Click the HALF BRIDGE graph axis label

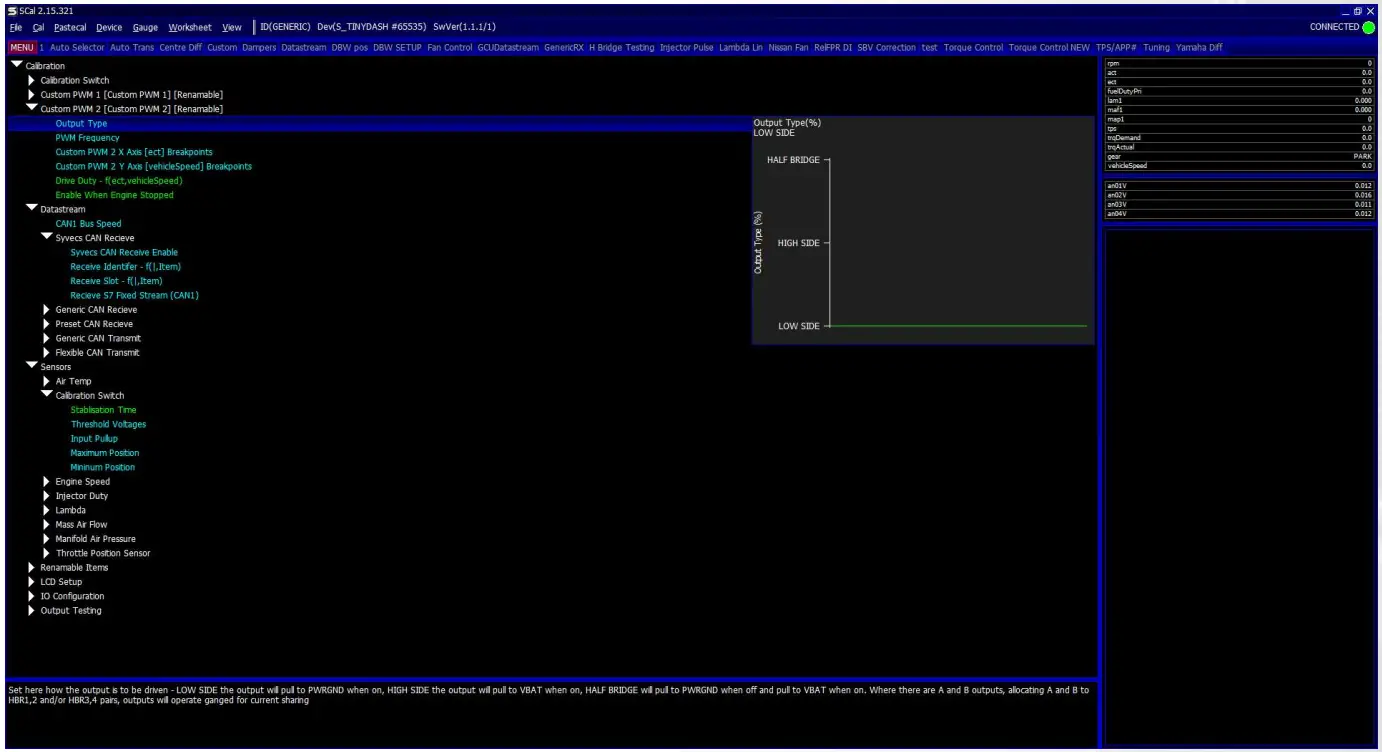point(793,160)
